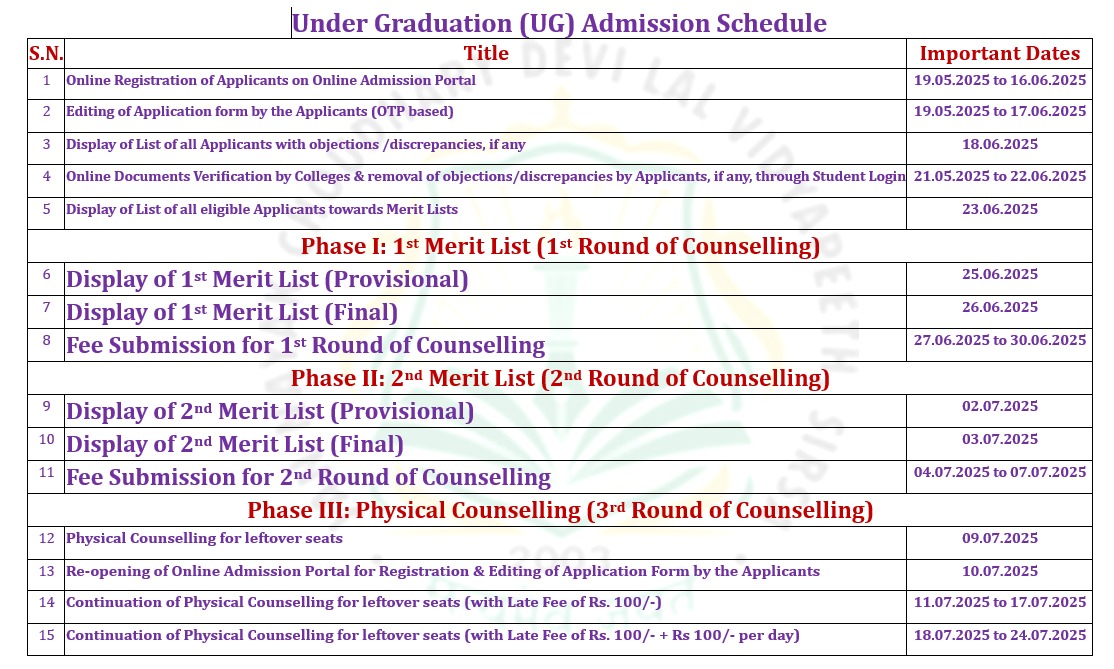Click the 18.06.2025 date for objections list
The height and width of the screenshot is (669, 1114).
click(1000, 144)
